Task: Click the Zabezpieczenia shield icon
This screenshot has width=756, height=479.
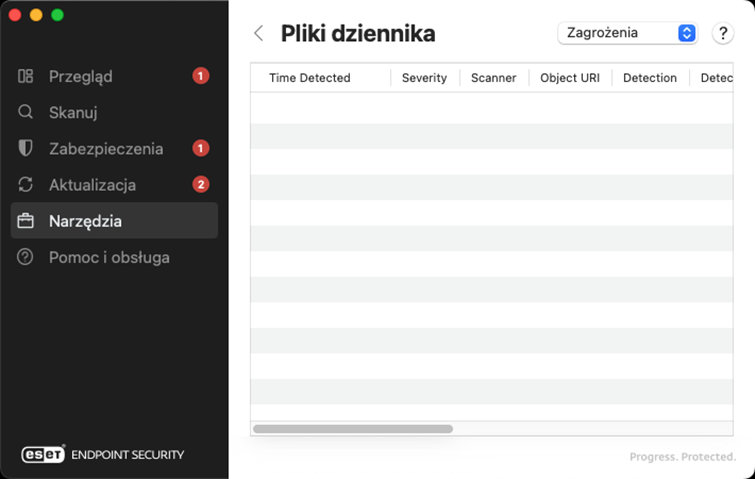Action: click(x=26, y=148)
